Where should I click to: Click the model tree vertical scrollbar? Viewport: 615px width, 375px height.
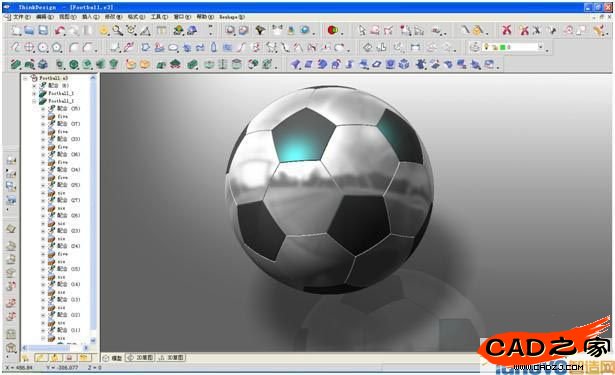(x=93, y=208)
